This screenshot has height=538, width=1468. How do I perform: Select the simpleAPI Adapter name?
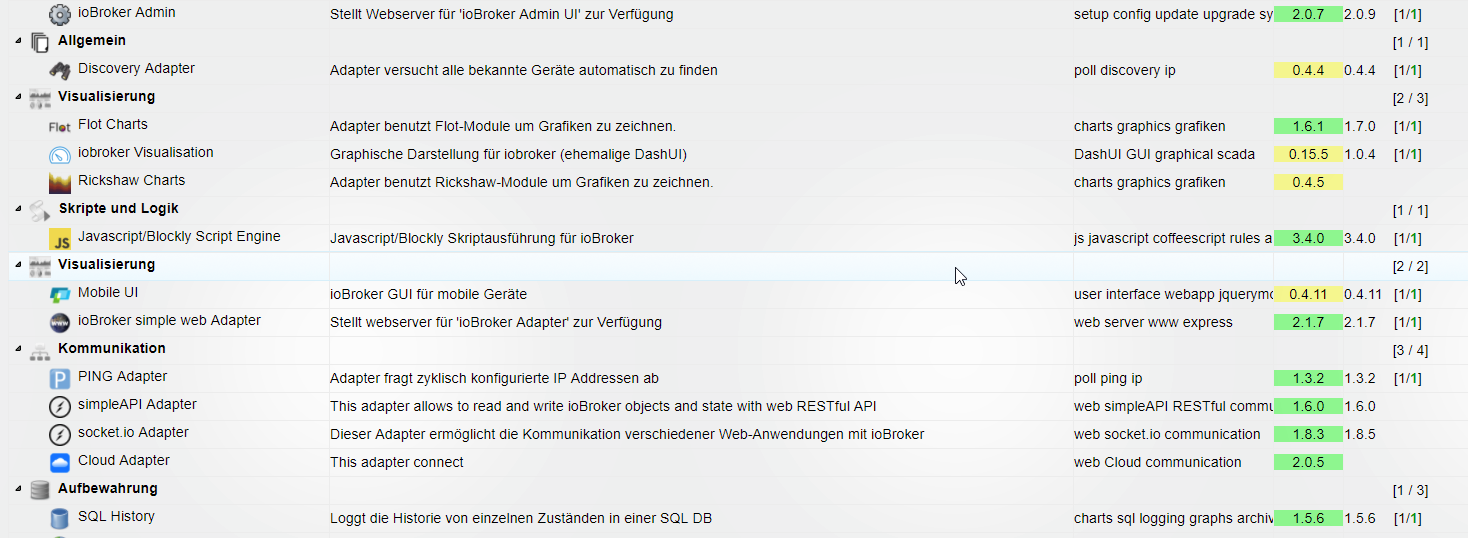[137, 405]
